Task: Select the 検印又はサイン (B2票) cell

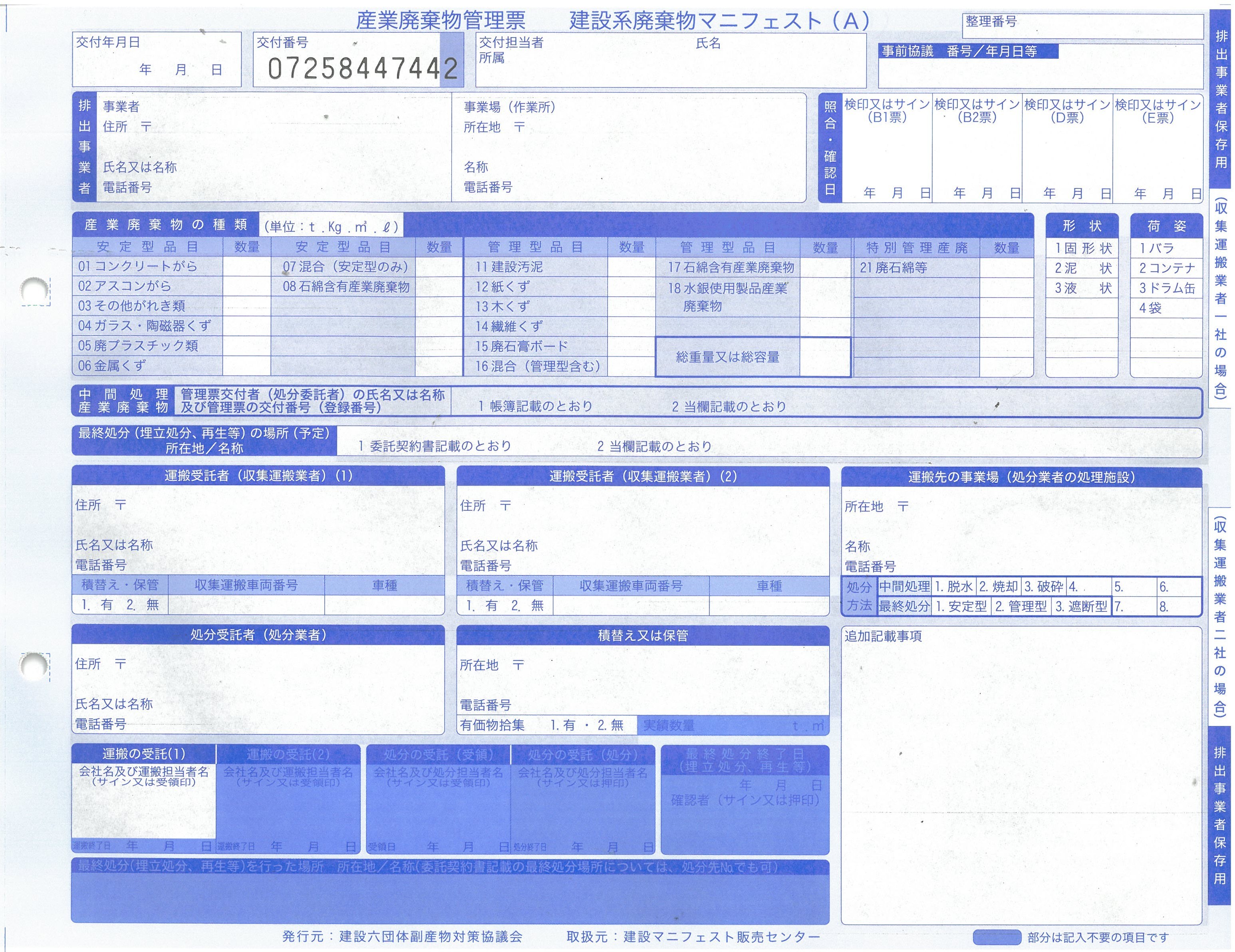Action: (x=977, y=147)
